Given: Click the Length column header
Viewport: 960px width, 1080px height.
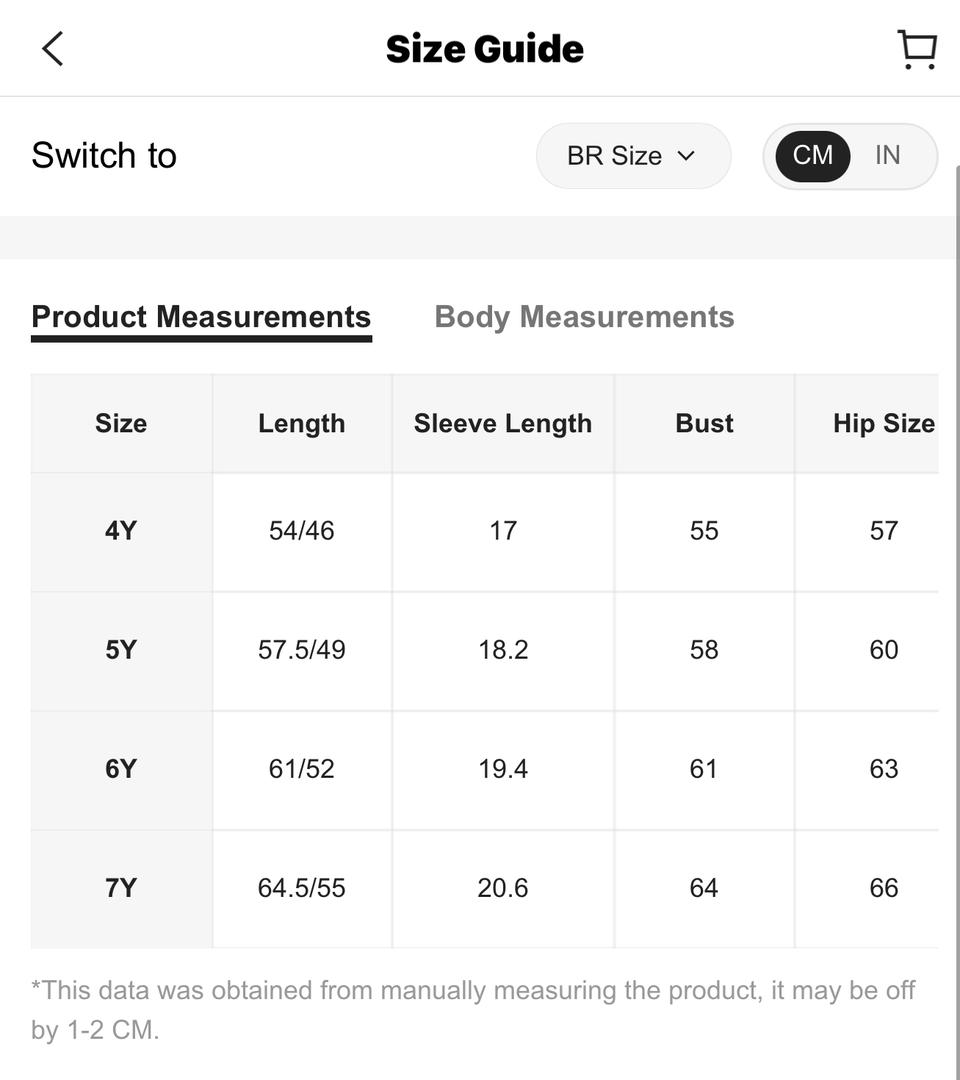Looking at the screenshot, I should point(302,423).
